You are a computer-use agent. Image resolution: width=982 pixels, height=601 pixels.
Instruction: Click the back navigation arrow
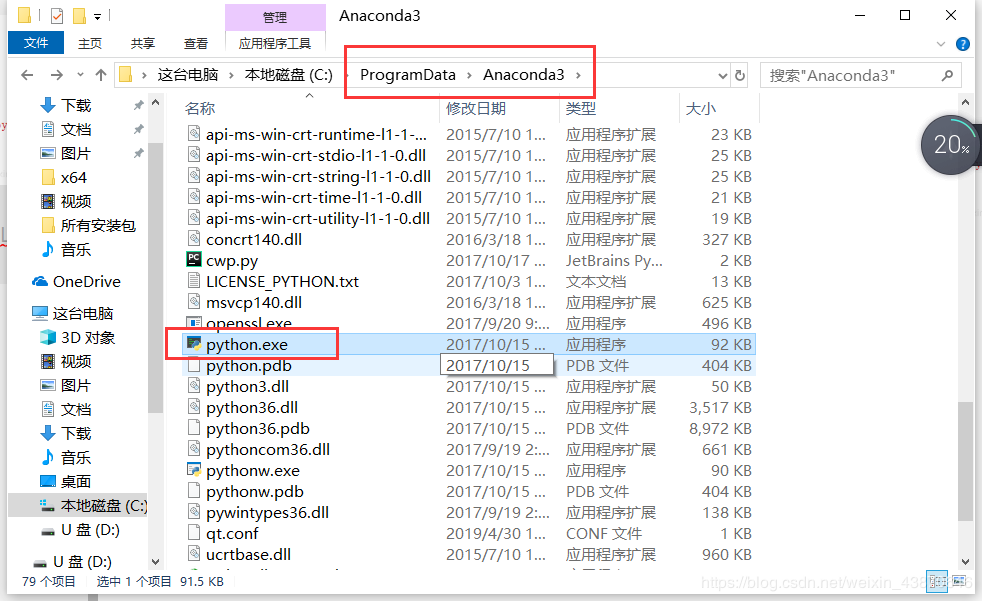27,74
